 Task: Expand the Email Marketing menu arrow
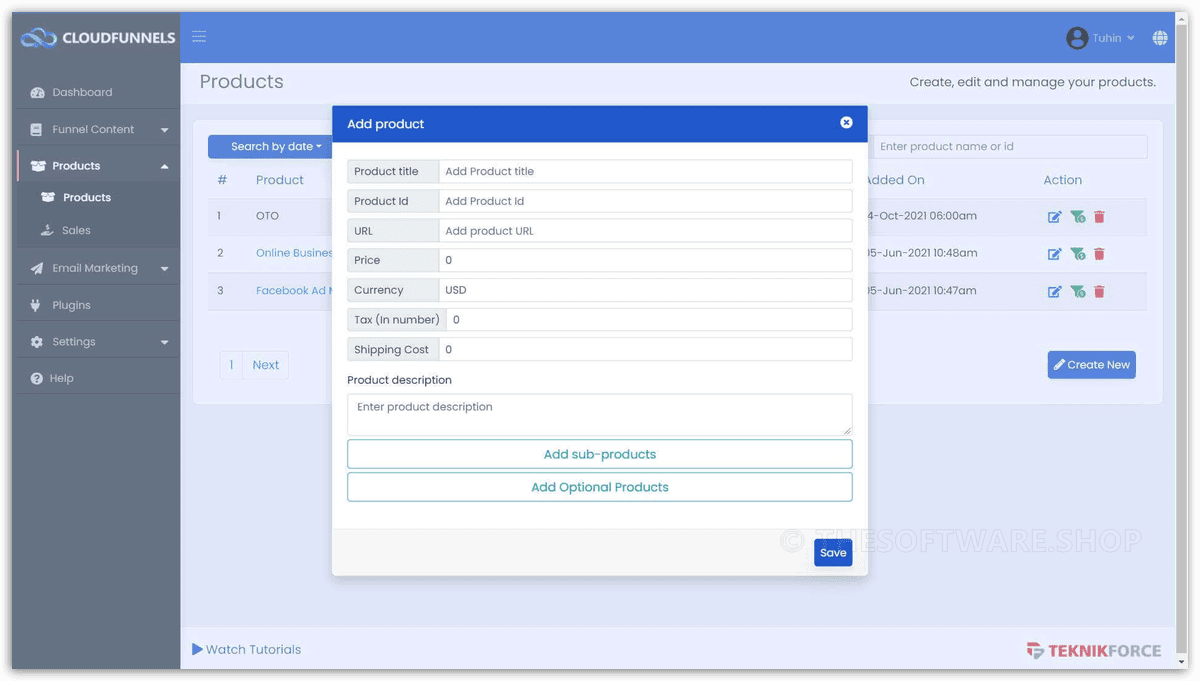tap(165, 269)
